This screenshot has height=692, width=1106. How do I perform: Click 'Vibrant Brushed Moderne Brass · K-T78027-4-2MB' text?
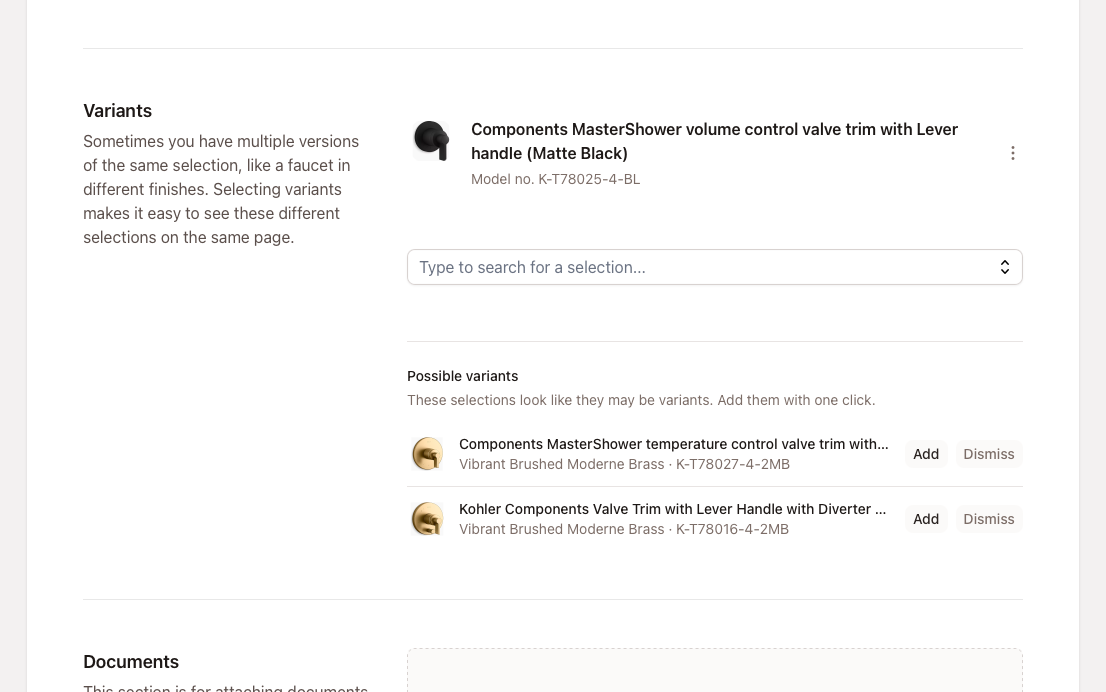click(624, 464)
